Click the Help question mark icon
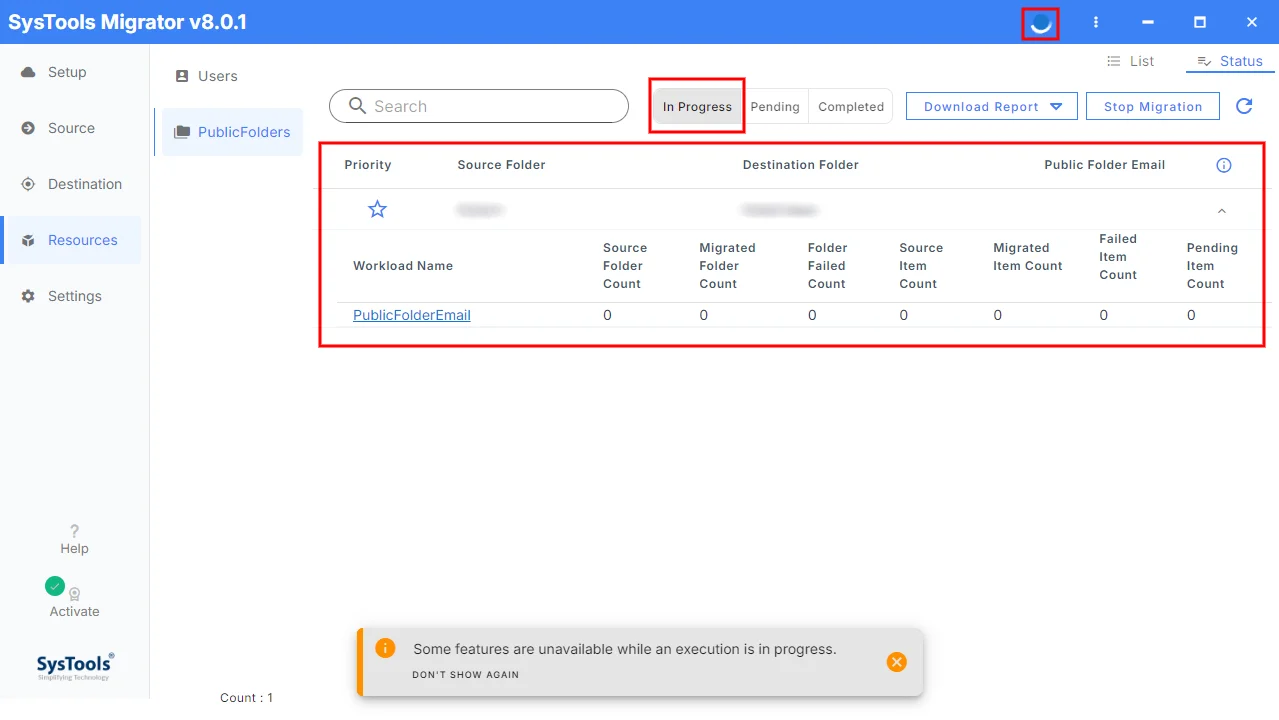 (74, 531)
